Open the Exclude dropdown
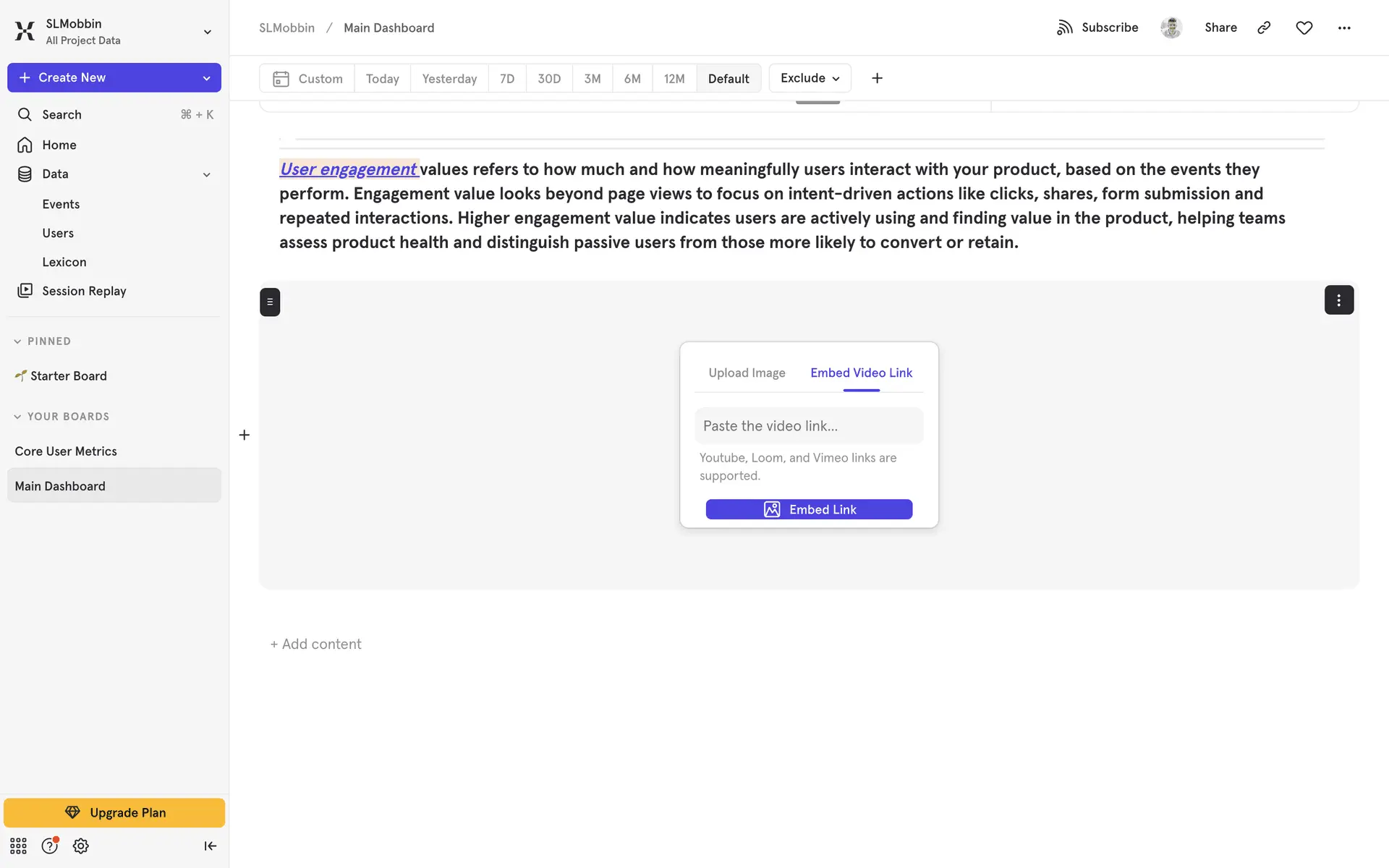The image size is (1389, 868). coord(810,78)
